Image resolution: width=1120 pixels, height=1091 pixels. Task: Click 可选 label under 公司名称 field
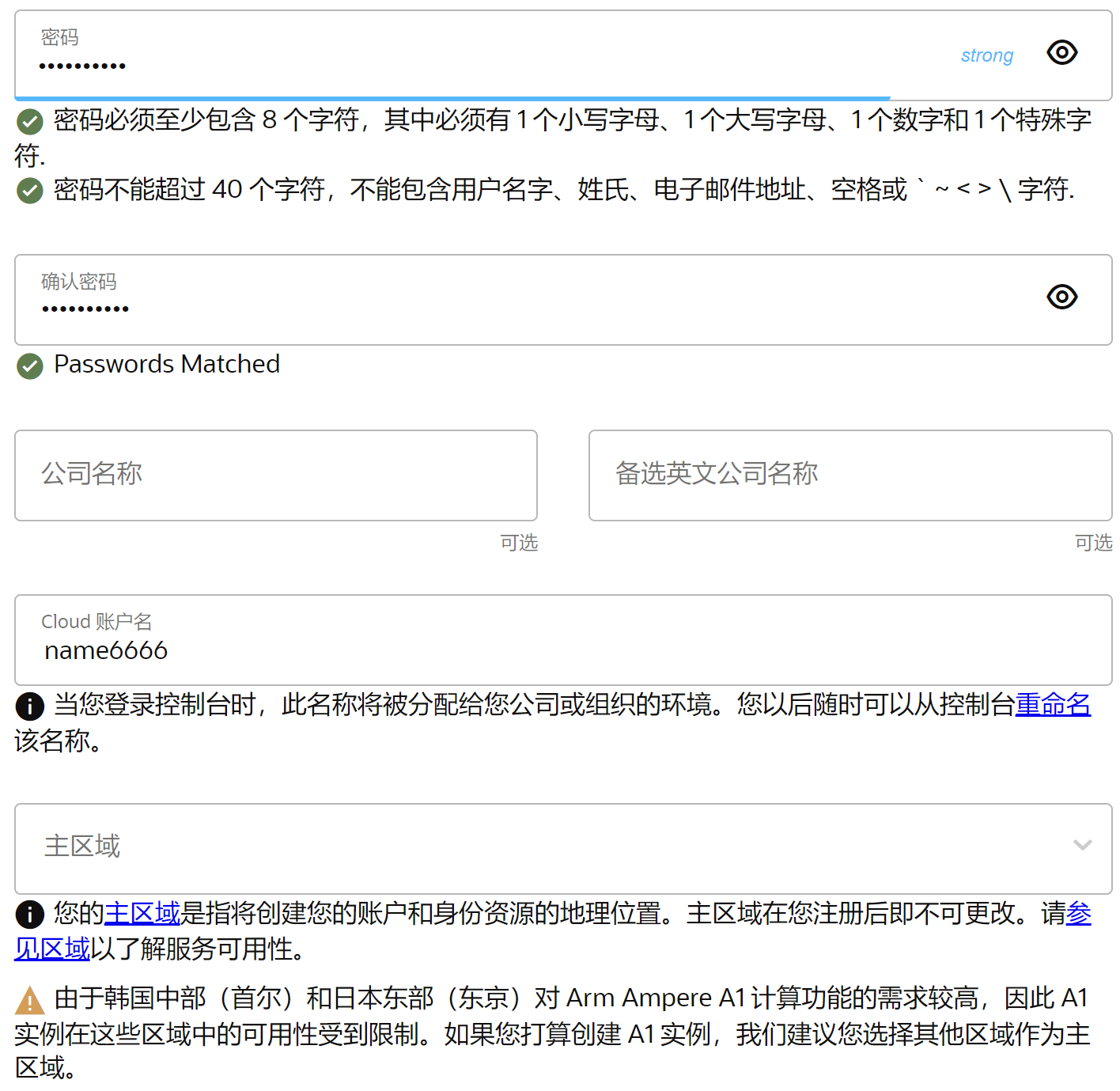519,543
